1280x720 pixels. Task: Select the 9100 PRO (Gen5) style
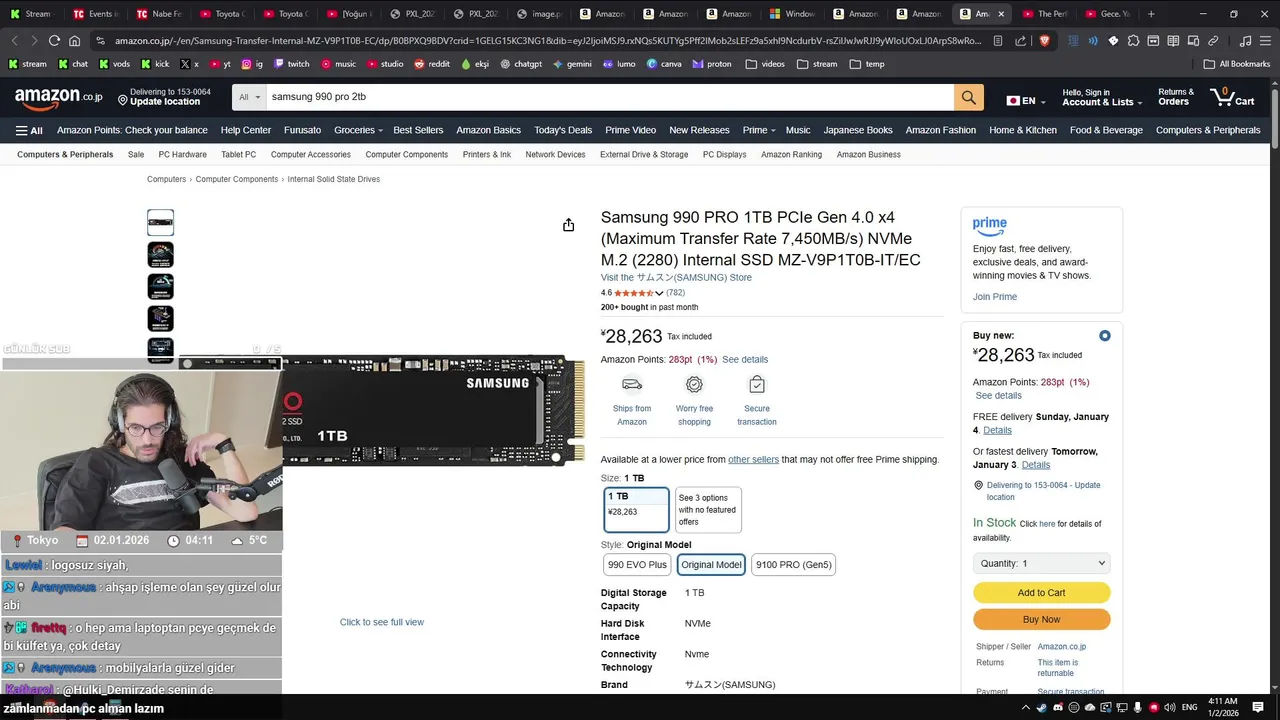coord(793,565)
